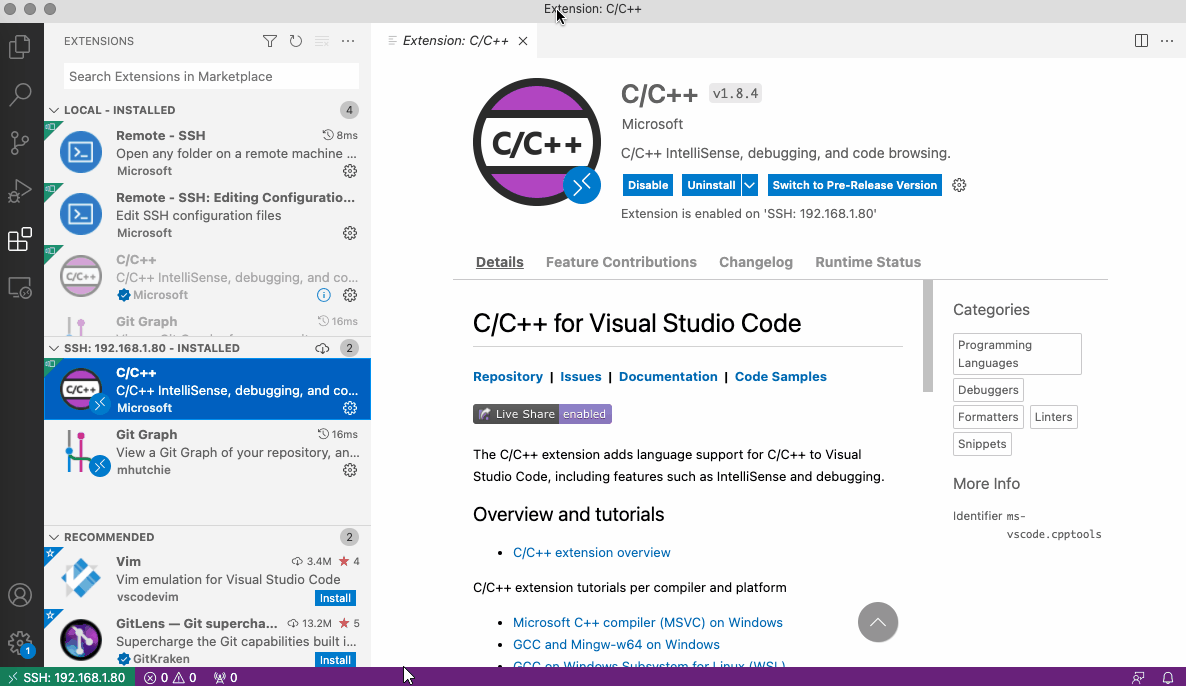Open the feedback icon in status bar

(x=1138, y=678)
